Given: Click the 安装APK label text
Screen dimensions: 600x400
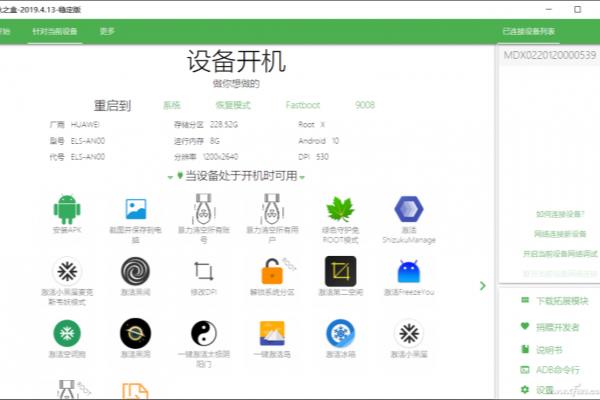Looking at the screenshot, I should click(x=67, y=230).
